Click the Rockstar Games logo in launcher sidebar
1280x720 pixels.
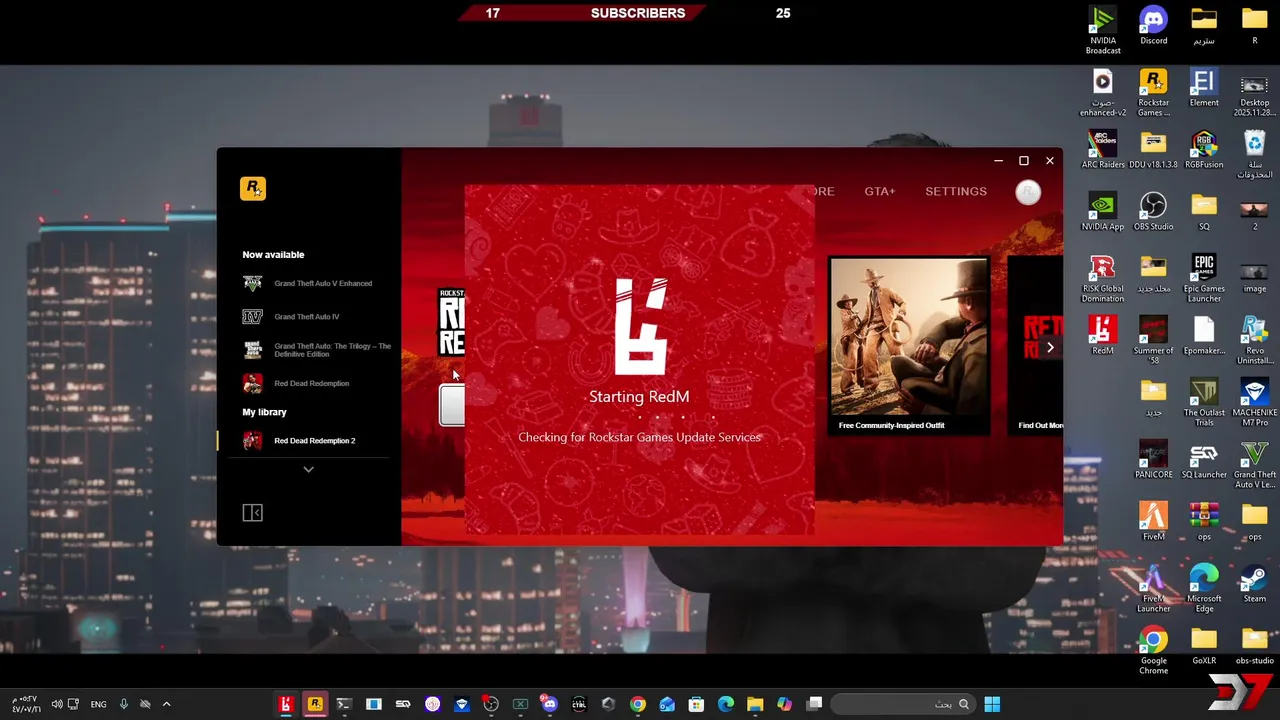pos(253,188)
